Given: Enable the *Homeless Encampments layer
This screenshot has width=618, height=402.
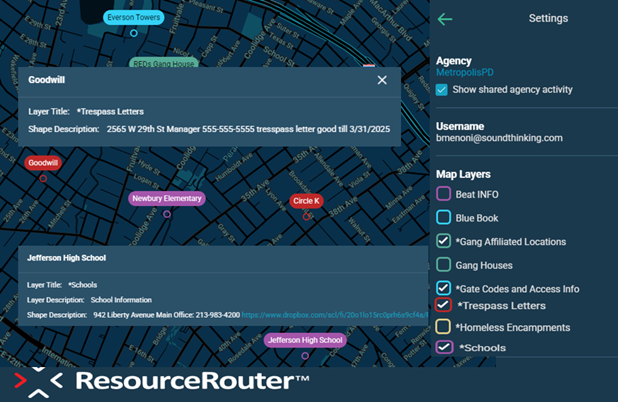Looking at the screenshot, I should tap(443, 327).
